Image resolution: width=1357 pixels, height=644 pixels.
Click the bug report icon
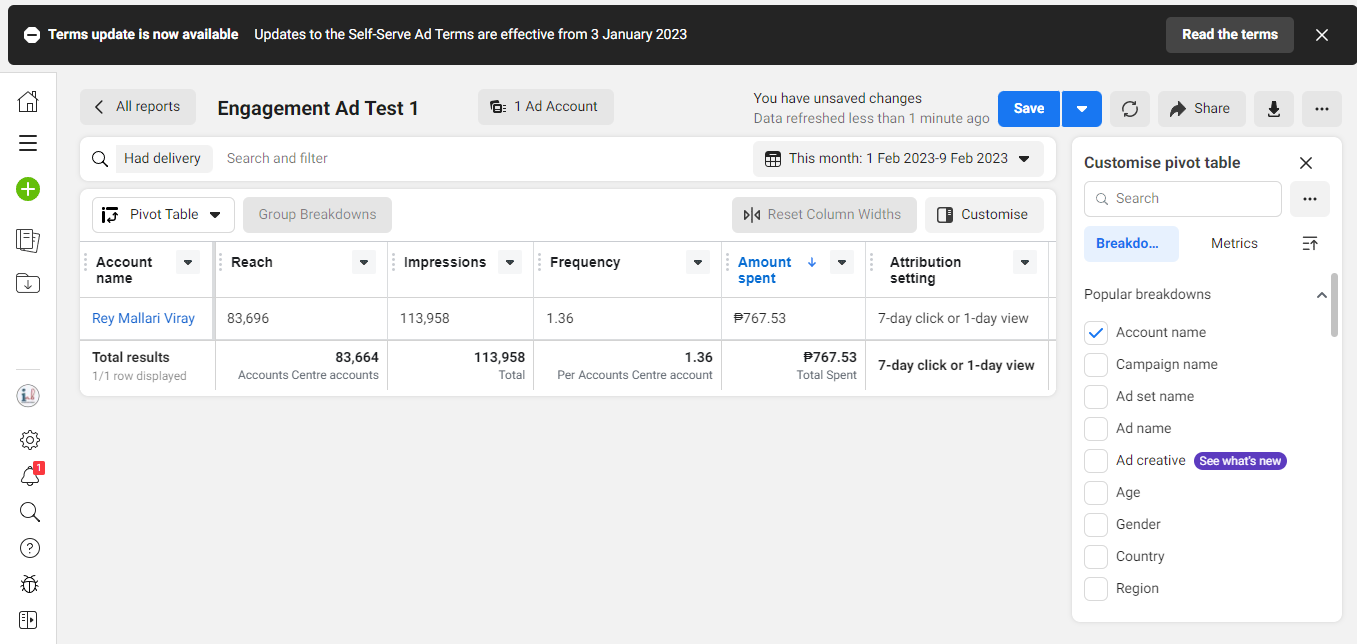[x=29, y=584]
